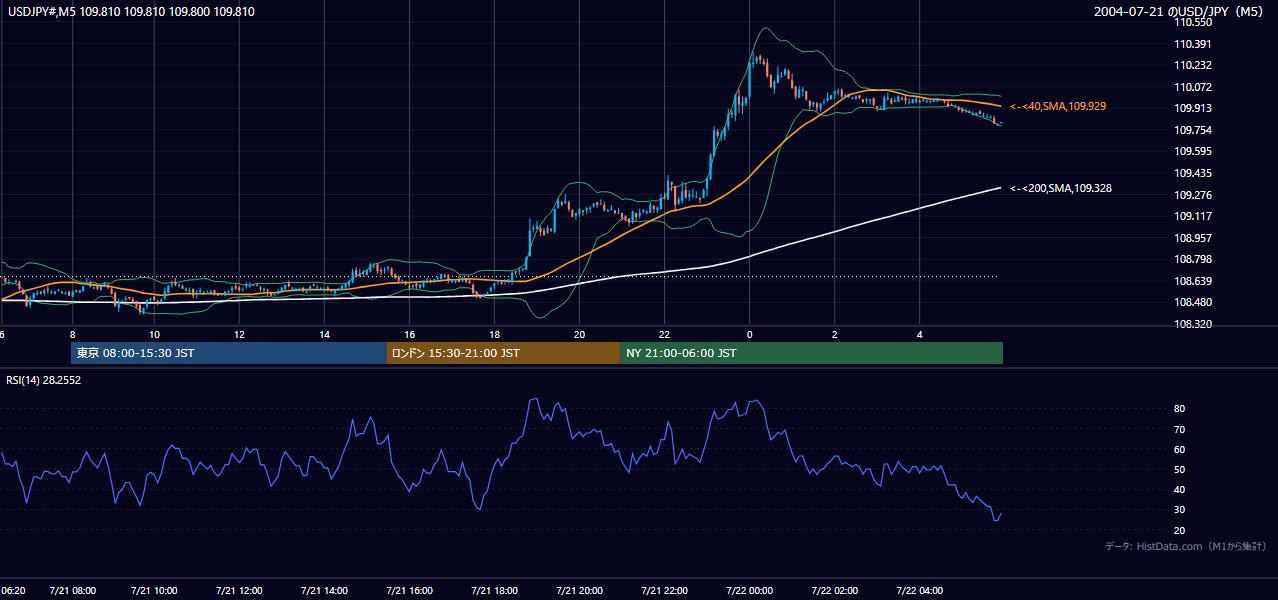
Task: Click price level 108.798 on axis
Action: click(x=1192, y=260)
